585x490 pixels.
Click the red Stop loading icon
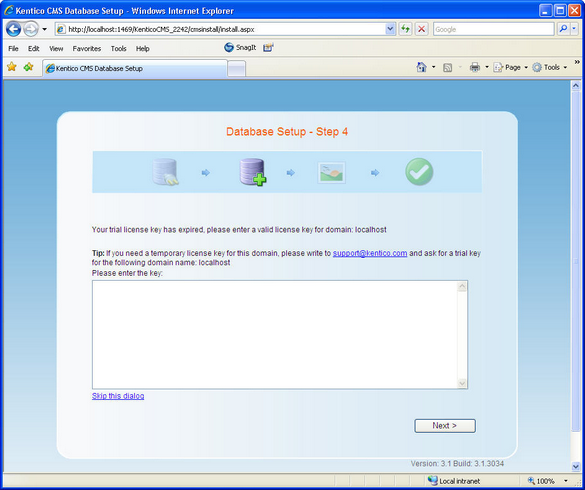422,29
